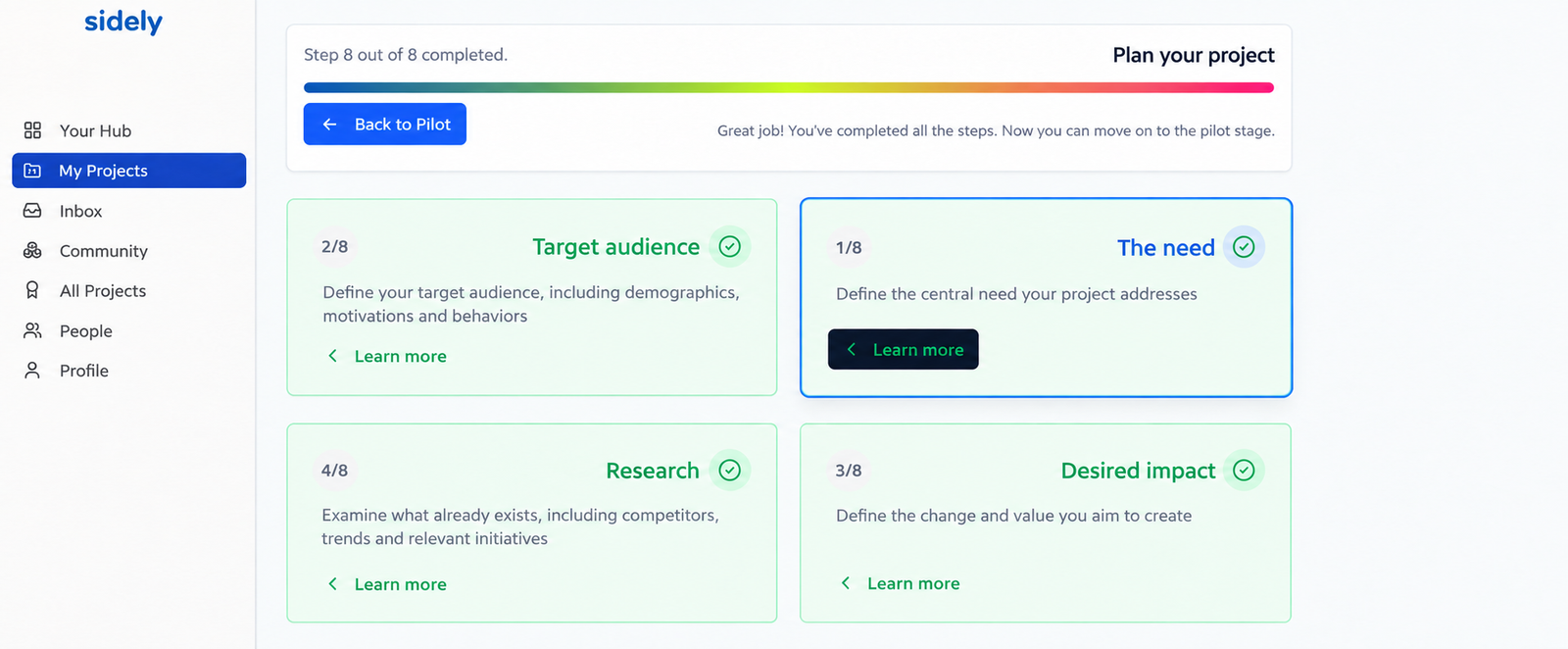Click the 3/8 step badge
The height and width of the screenshot is (649, 1568).
coord(849,471)
